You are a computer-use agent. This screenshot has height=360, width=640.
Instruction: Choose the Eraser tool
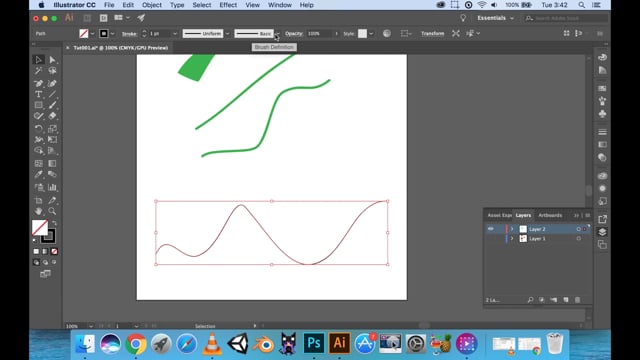[x=52, y=116]
